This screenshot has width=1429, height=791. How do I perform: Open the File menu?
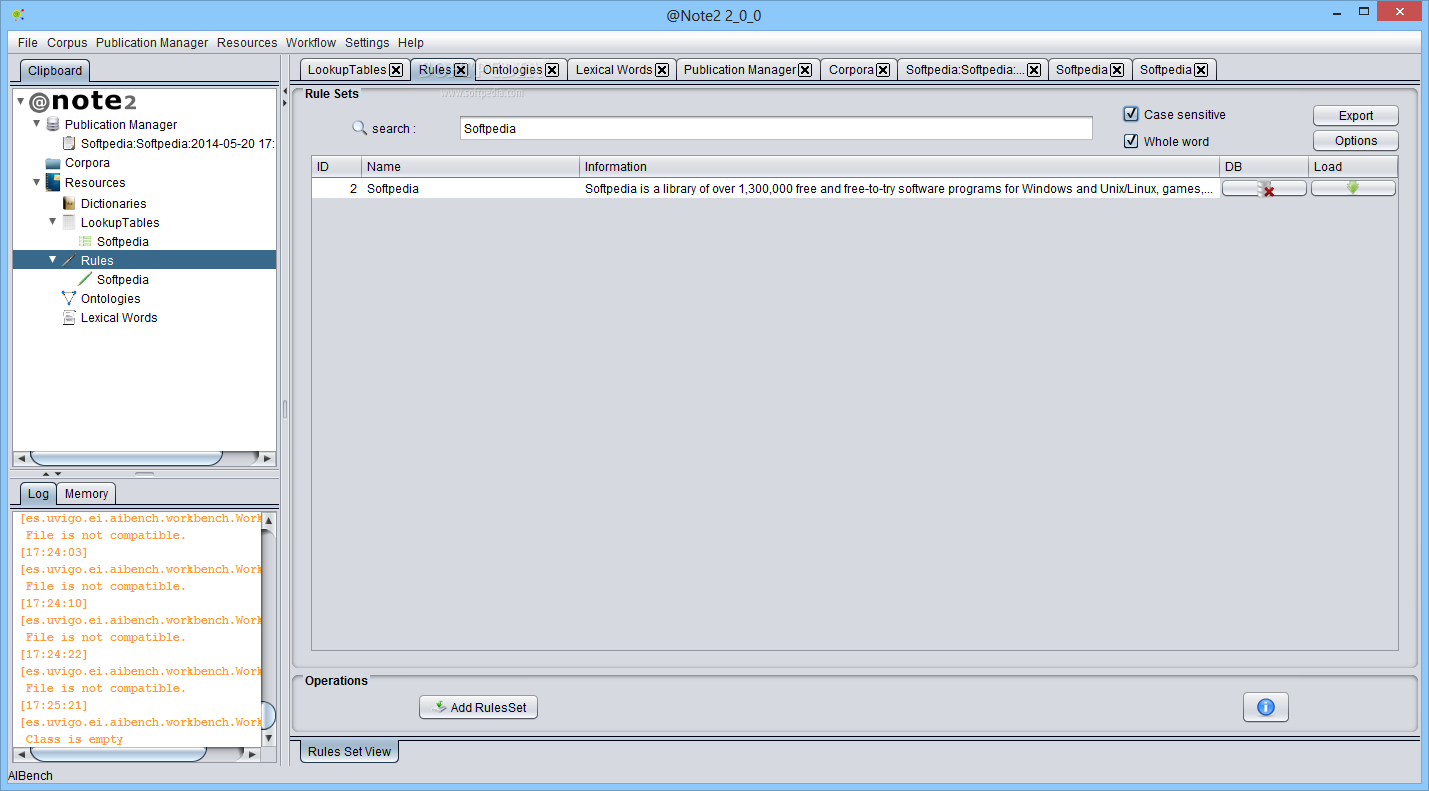[x=27, y=43]
